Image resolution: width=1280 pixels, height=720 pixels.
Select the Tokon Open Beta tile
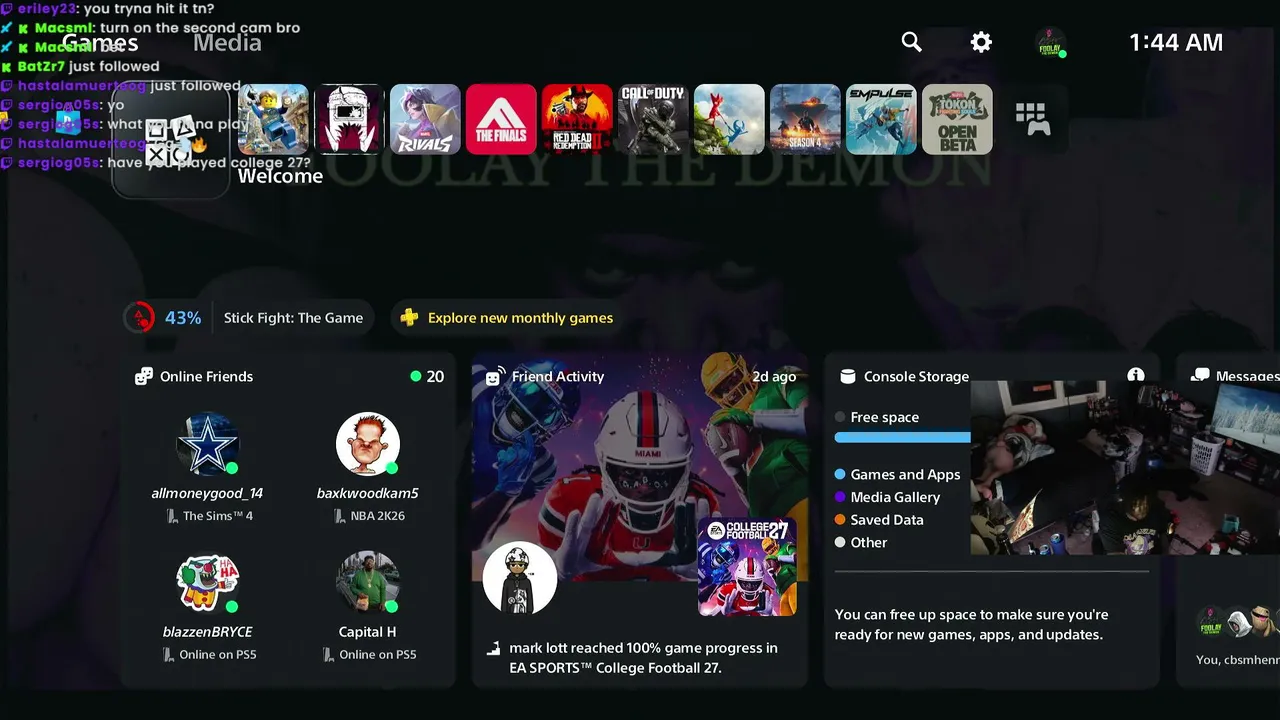click(x=957, y=119)
